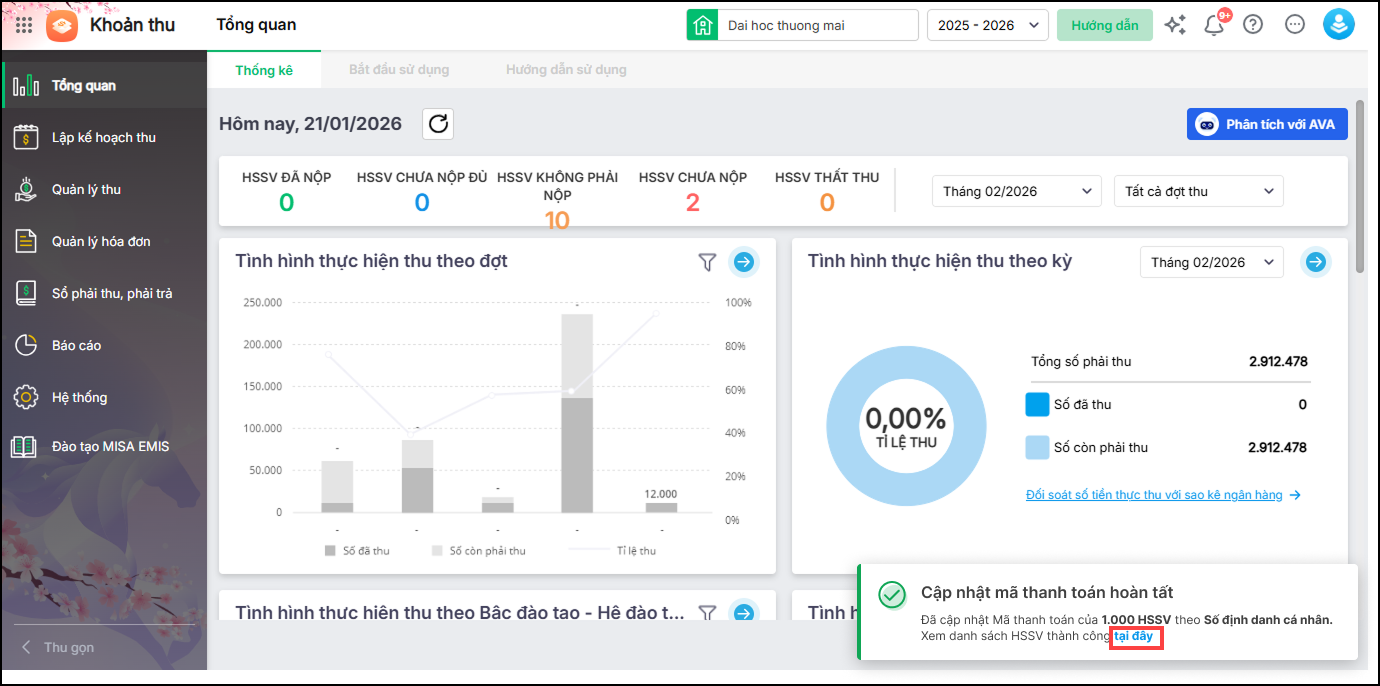Expand Tháng 02/2026 dropdown in thu theo kỳ panel
1380x686 pixels.
[1210, 262]
